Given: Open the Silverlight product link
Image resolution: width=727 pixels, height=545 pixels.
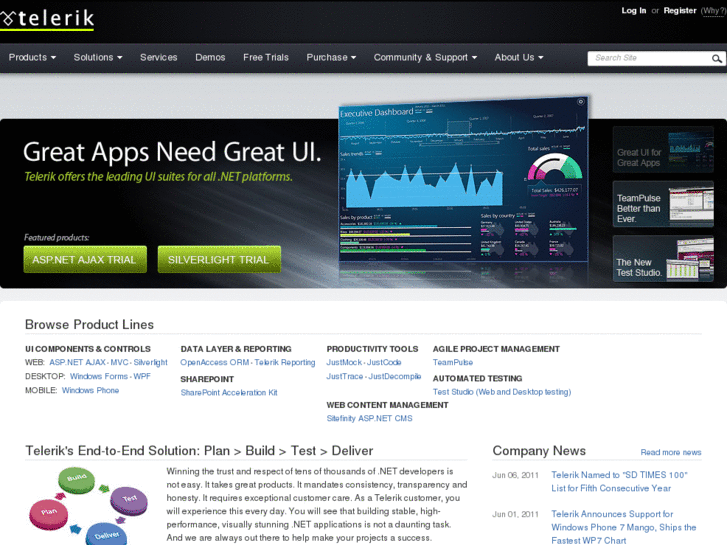Looking at the screenshot, I should (x=150, y=362).
